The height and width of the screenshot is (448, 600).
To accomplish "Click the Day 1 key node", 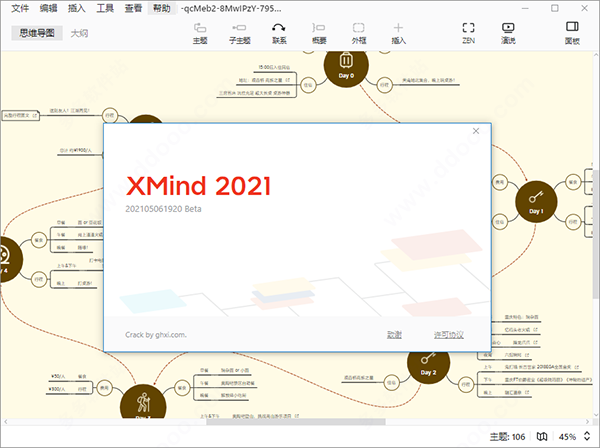I will [x=536, y=202].
